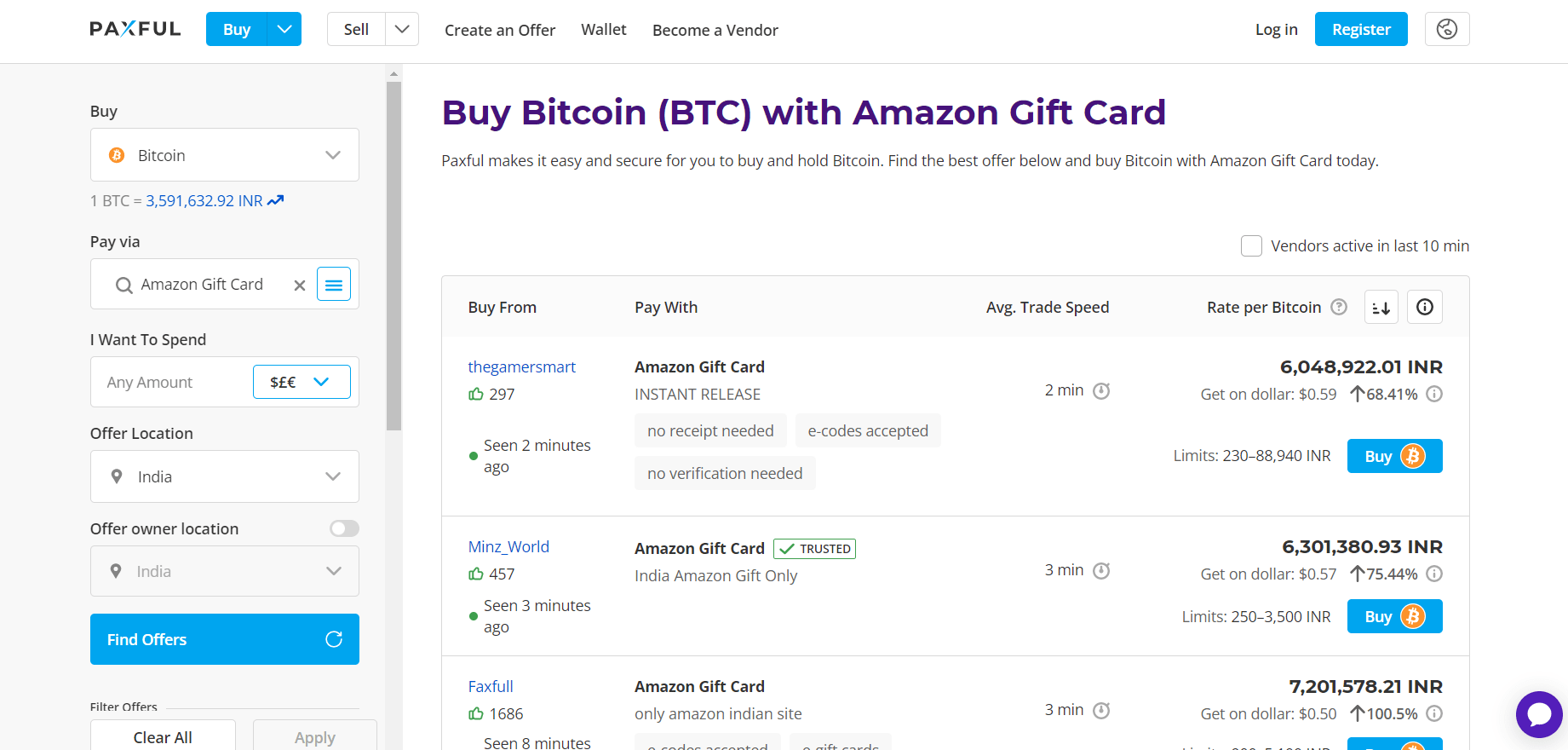Viewport: 1568px width, 750px height.
Task: View the BTC price chart arrow icon
Action: point(274,199)
